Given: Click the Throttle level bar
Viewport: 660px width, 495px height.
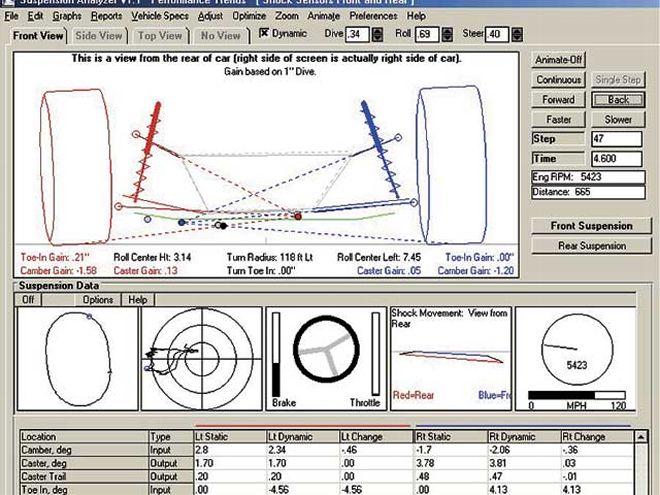Looking at the screenshot, I should pyautogui.click(x=375, y=354).
